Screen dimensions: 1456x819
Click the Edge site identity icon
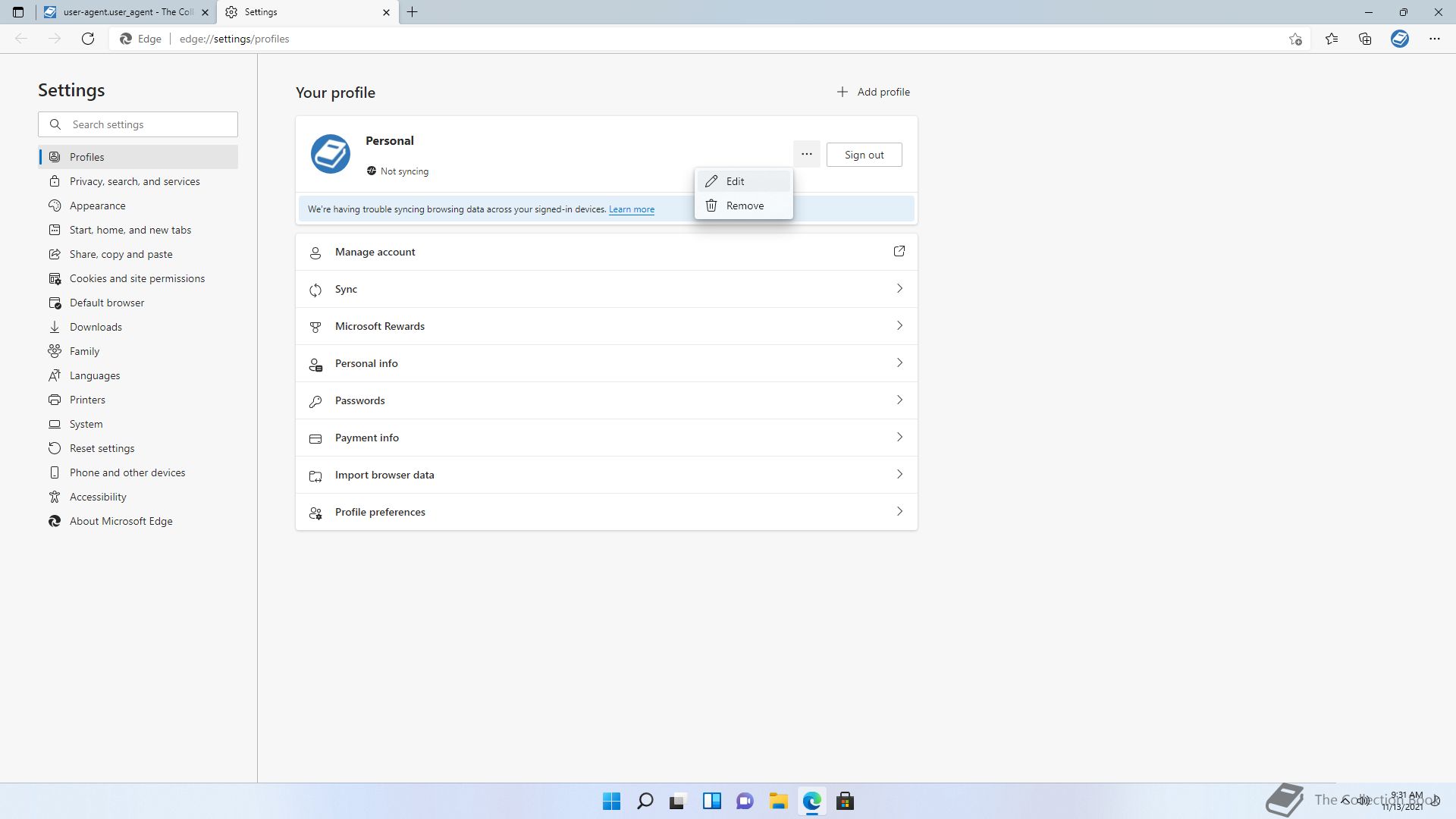pos(126,39)
